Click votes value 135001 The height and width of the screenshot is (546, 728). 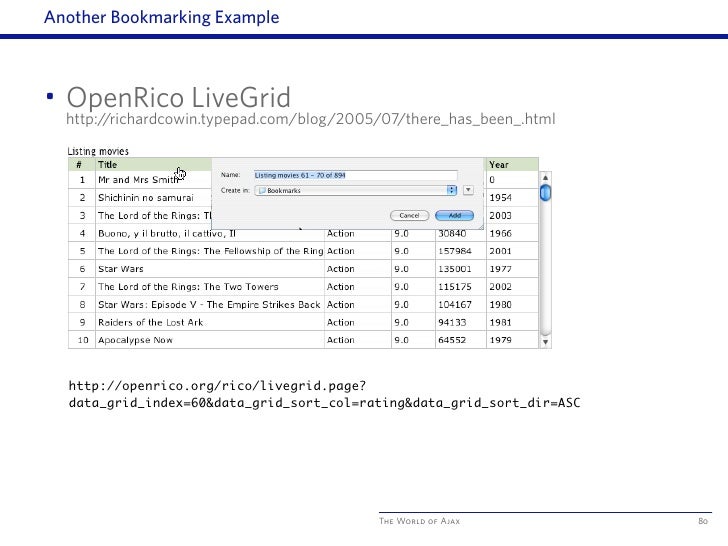pos(455,269)
